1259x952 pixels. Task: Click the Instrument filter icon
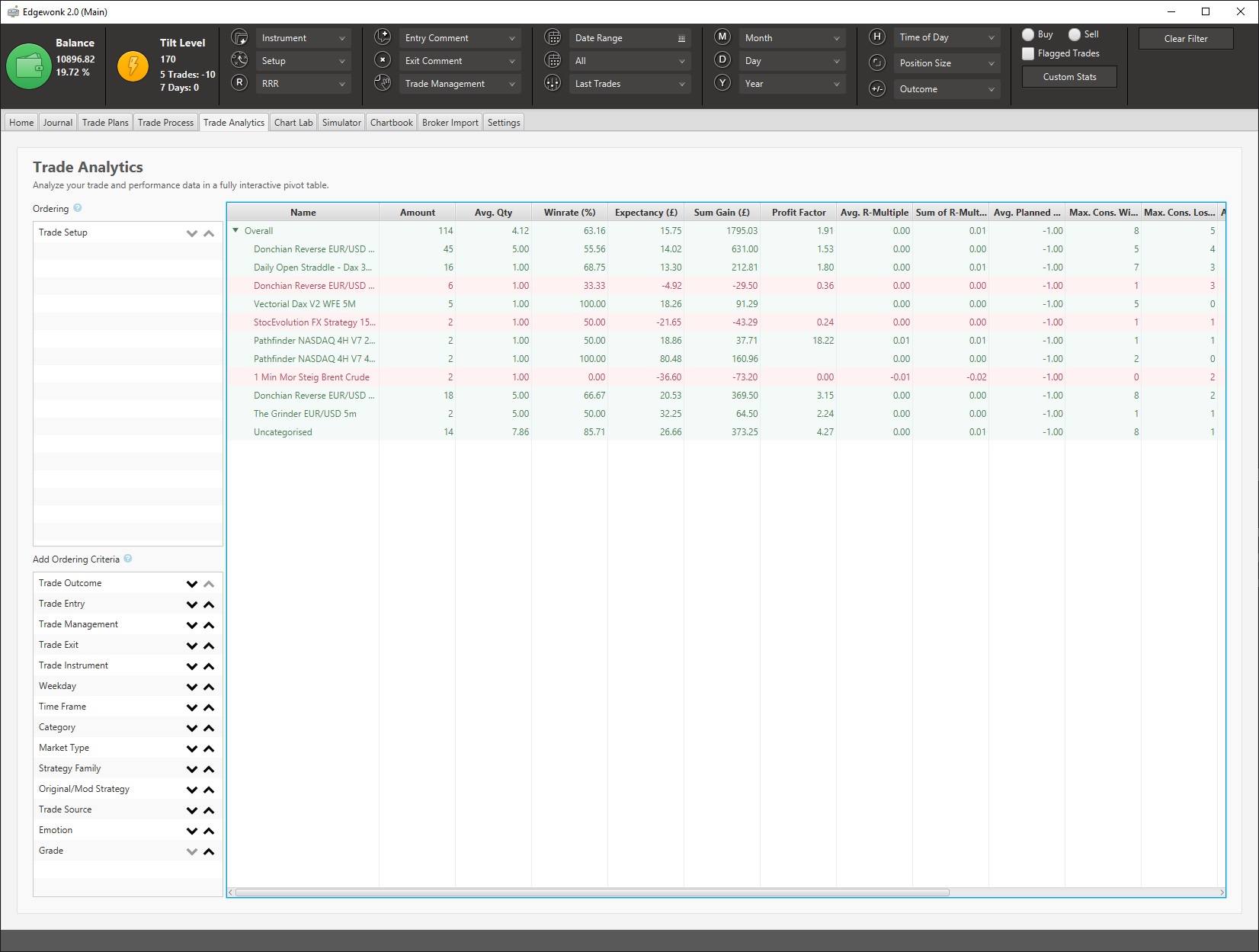click(x=239, y=37)
